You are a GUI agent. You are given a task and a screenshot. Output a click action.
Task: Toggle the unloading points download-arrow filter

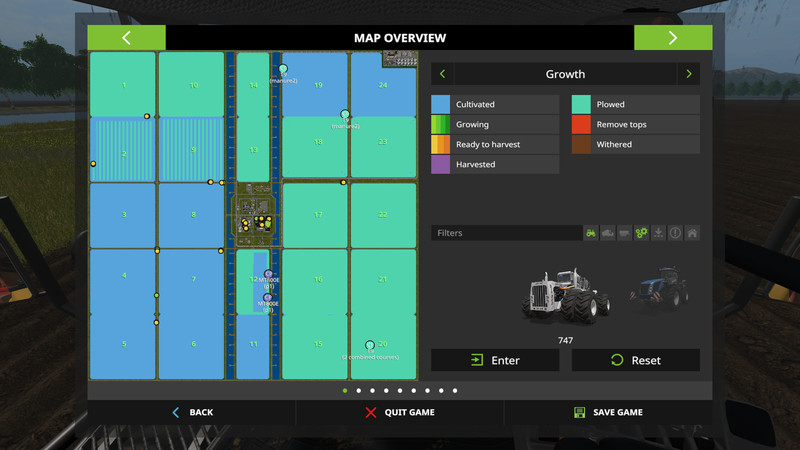(x=658, y=233)
